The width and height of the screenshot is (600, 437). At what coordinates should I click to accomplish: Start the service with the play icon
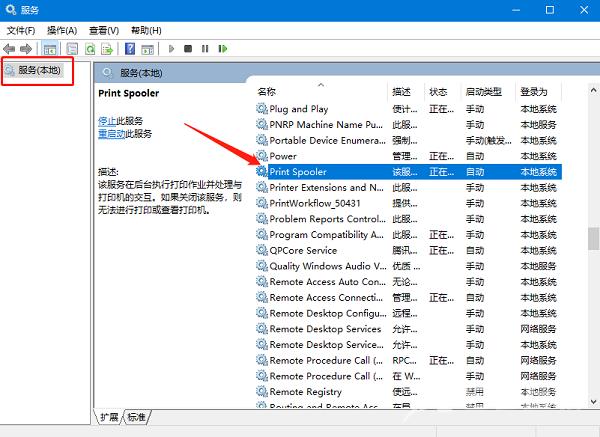[x=171, y=49]
